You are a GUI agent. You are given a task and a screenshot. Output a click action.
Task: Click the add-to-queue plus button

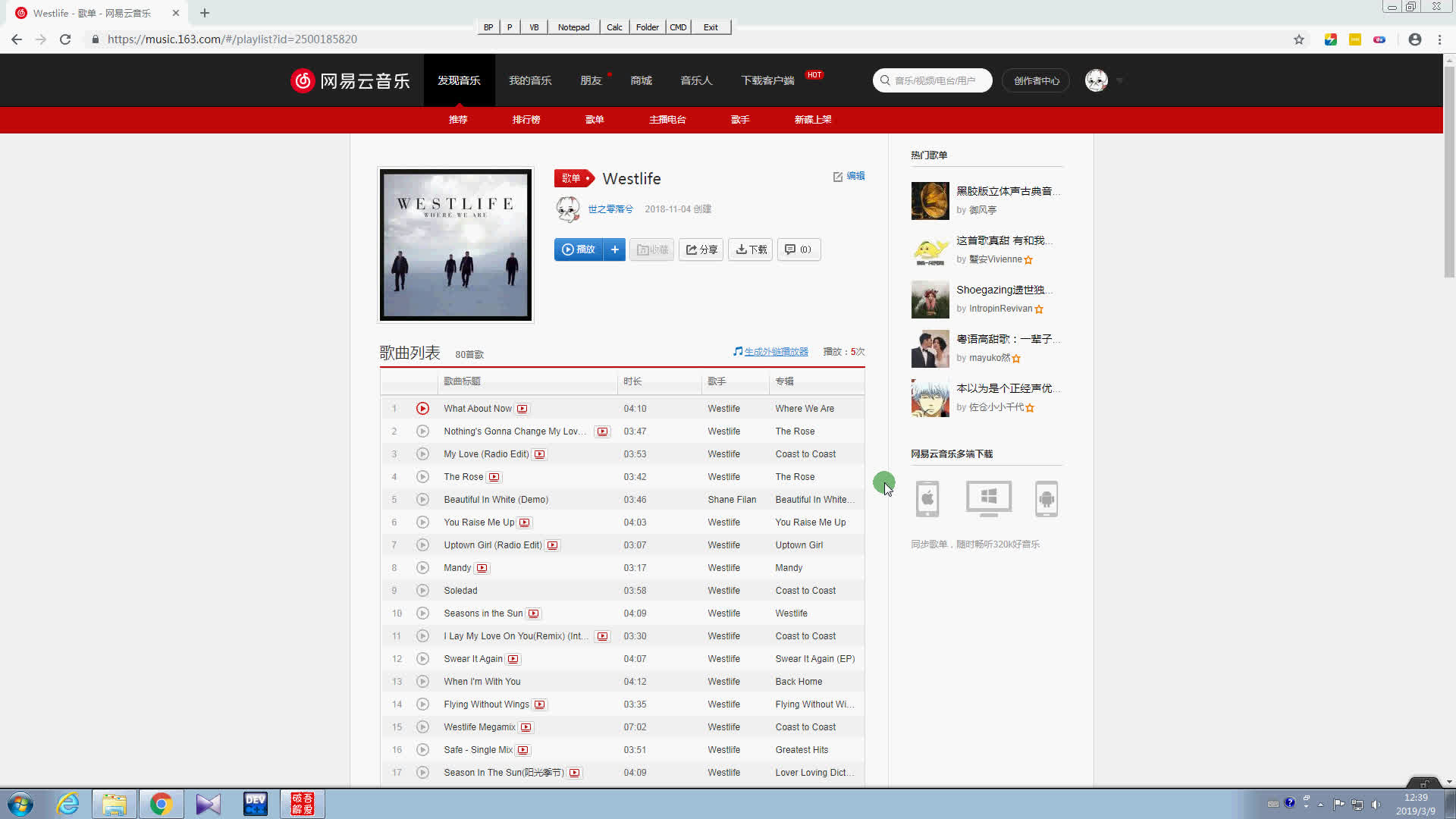(614, 249)
